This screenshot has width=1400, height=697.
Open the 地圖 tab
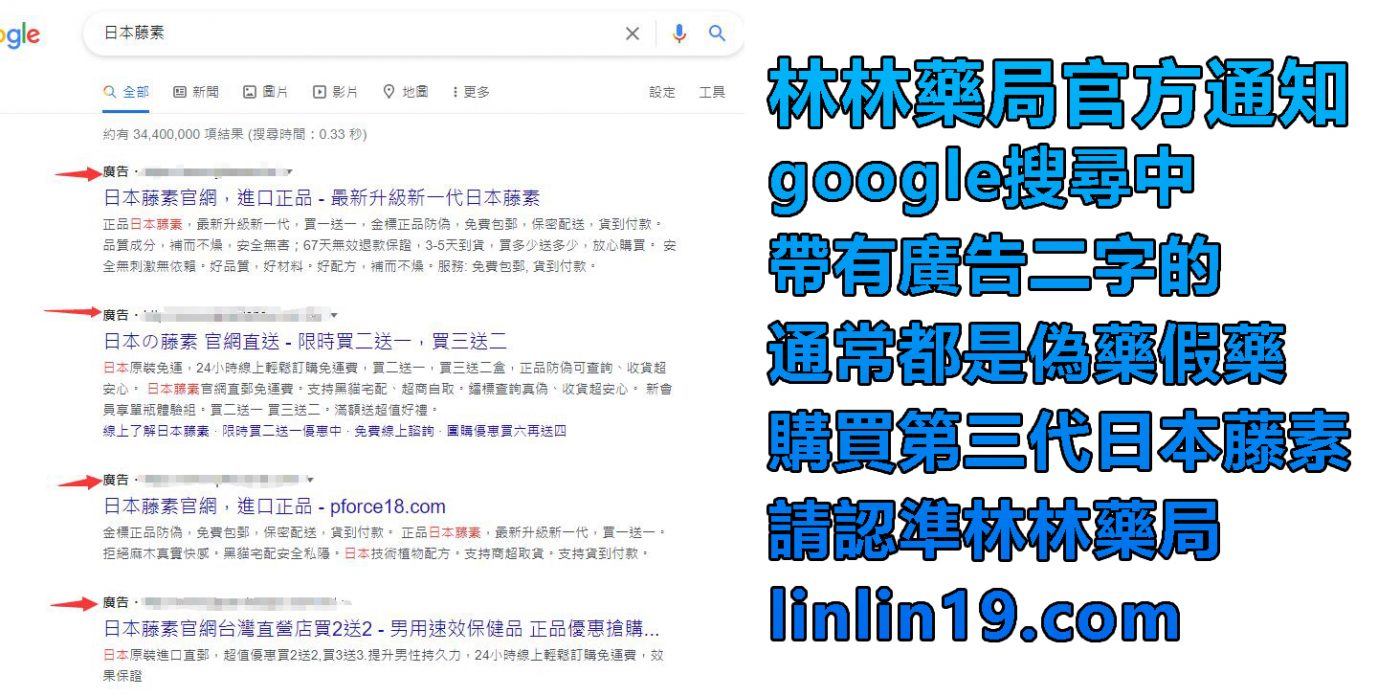pyautogui.click(x=406, y=92)
